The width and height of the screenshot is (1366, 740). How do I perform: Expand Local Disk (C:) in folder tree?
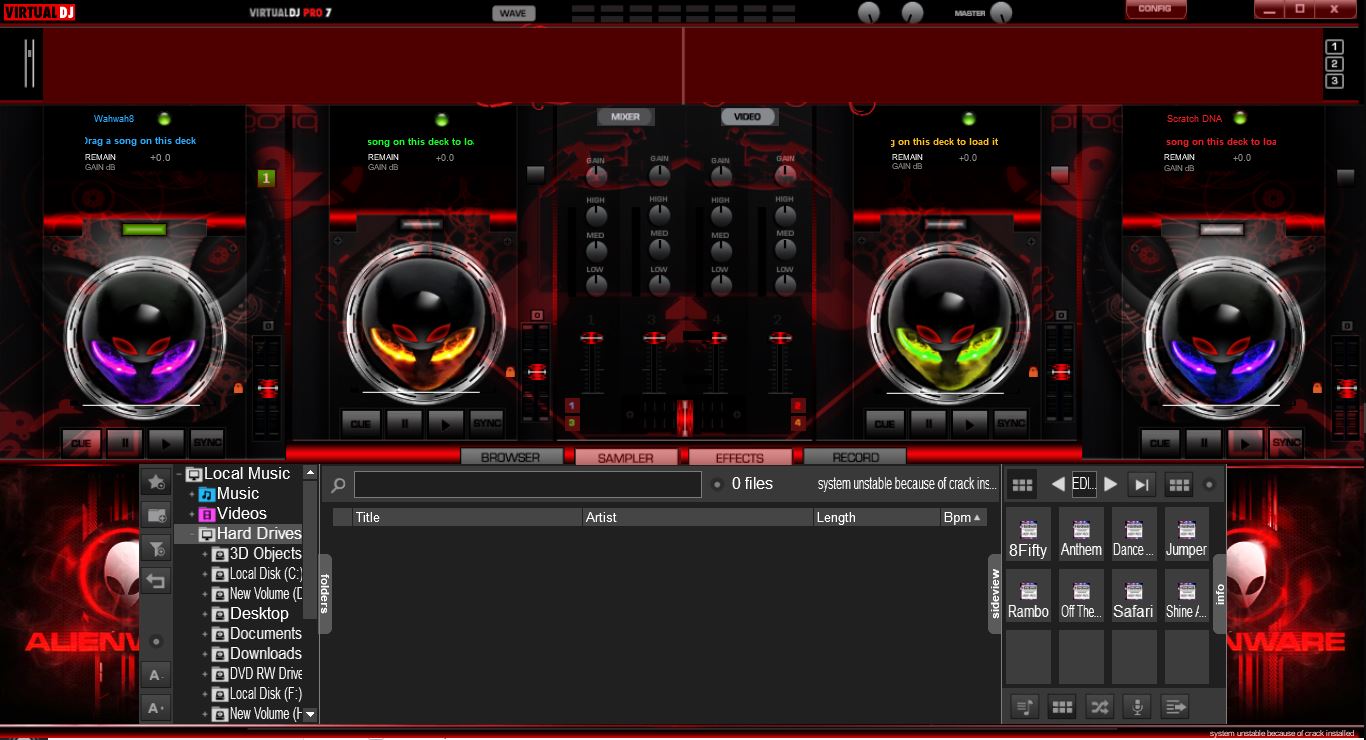(205, 574)
